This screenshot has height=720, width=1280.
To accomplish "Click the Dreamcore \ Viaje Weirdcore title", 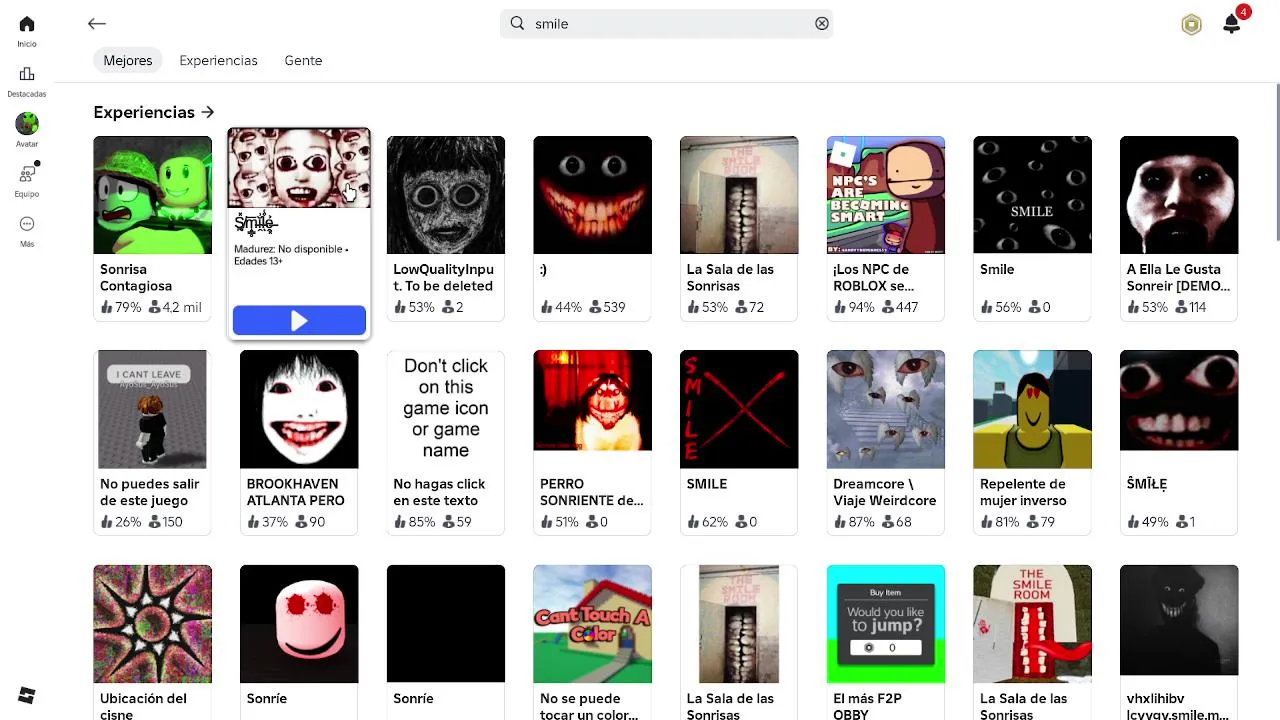I will pos(885,492).
